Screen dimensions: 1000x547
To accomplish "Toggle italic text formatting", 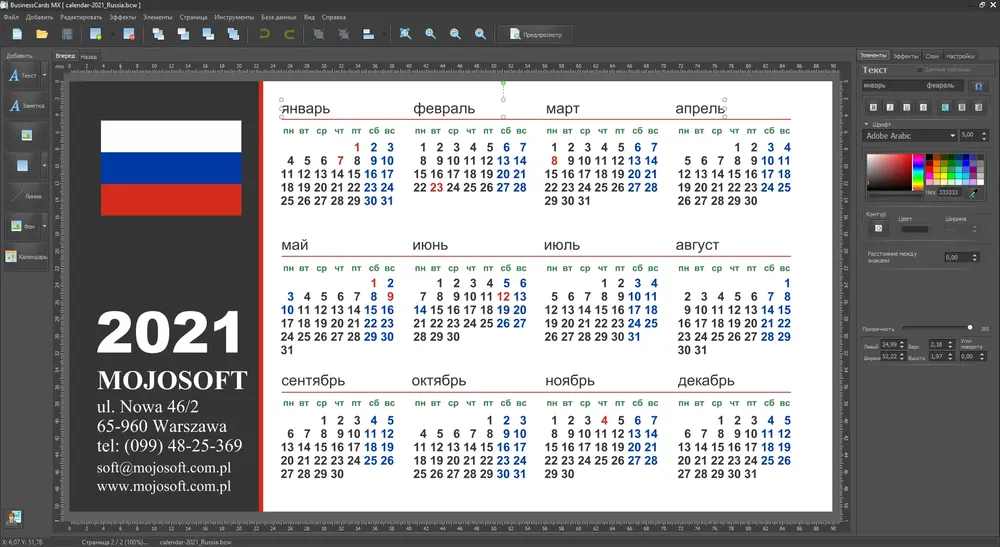I will pyautogui.click(x=890, y=107).
